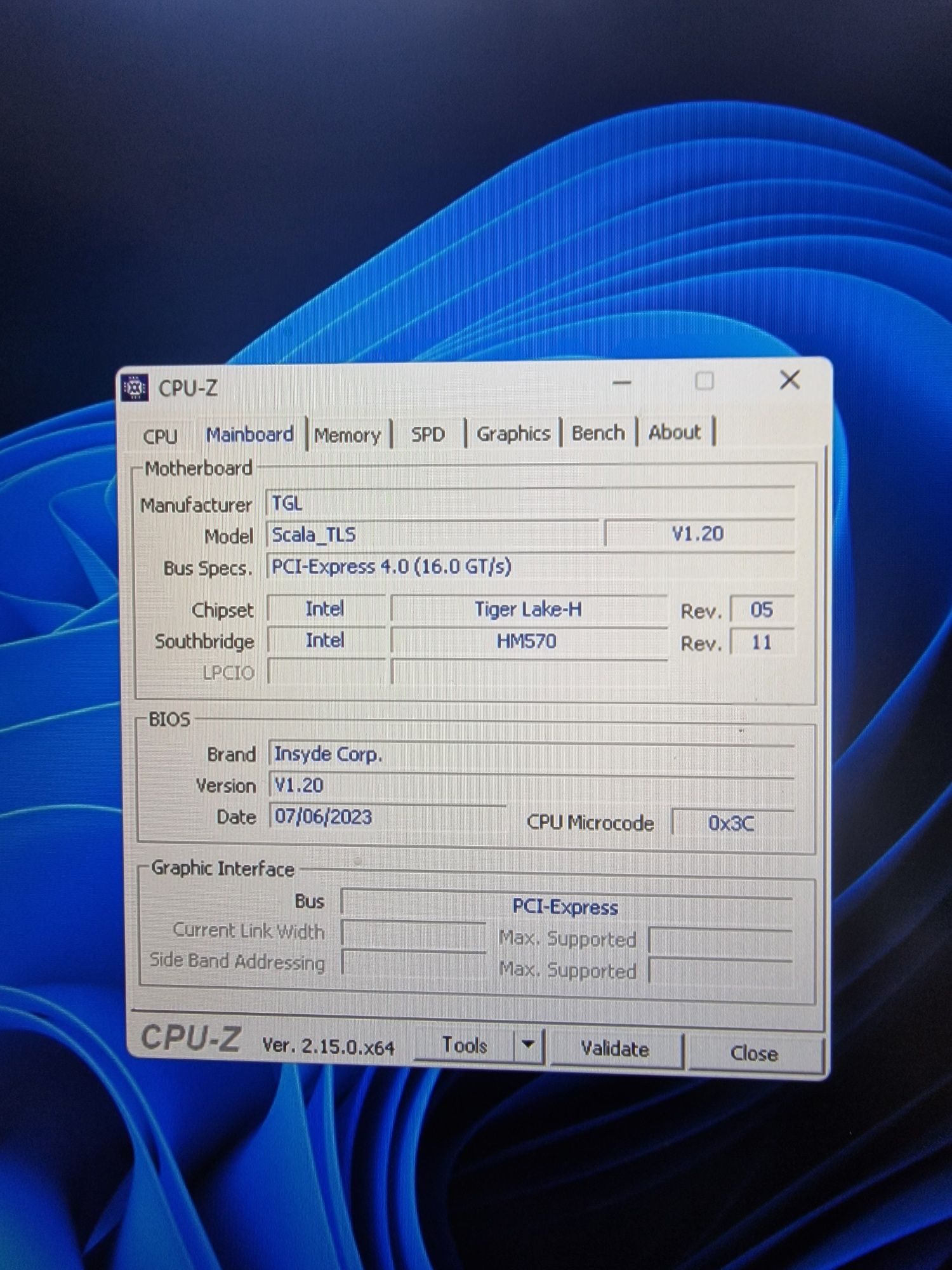
Task: Click the Validate button
Action: click(x=614, y=1049)
